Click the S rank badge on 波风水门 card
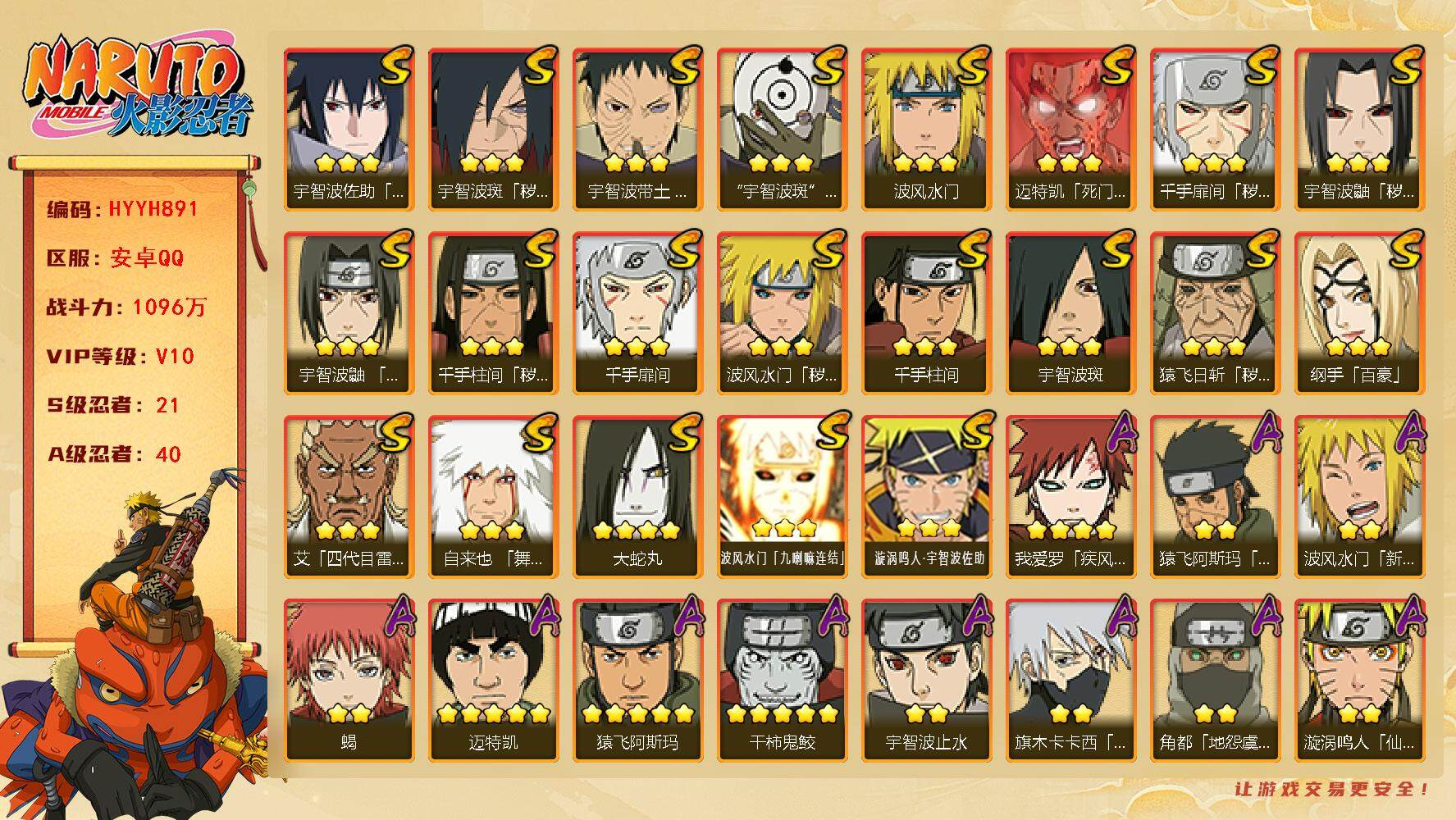Screen dimensions: 1456x820 point(973,66)
